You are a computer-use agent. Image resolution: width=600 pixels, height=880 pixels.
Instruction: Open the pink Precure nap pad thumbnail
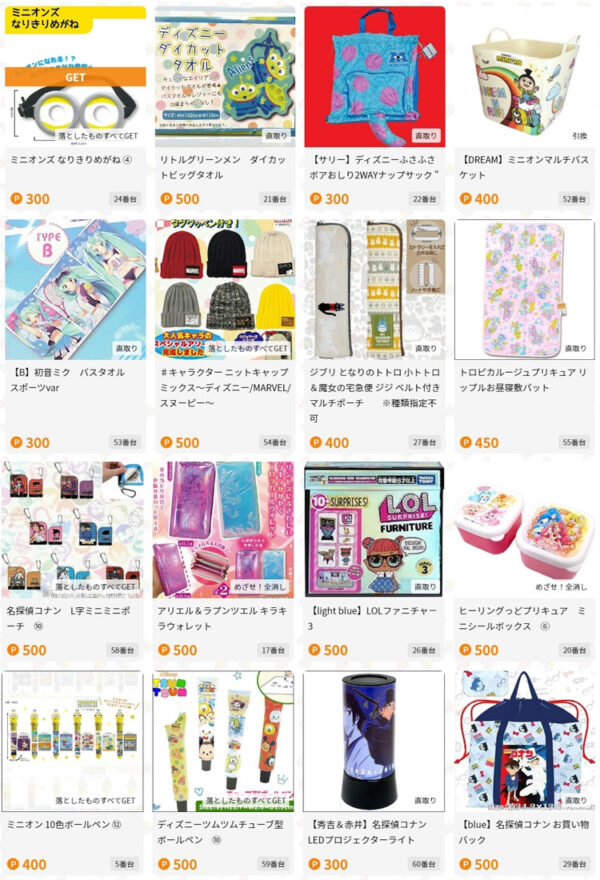tap(524, 289)
